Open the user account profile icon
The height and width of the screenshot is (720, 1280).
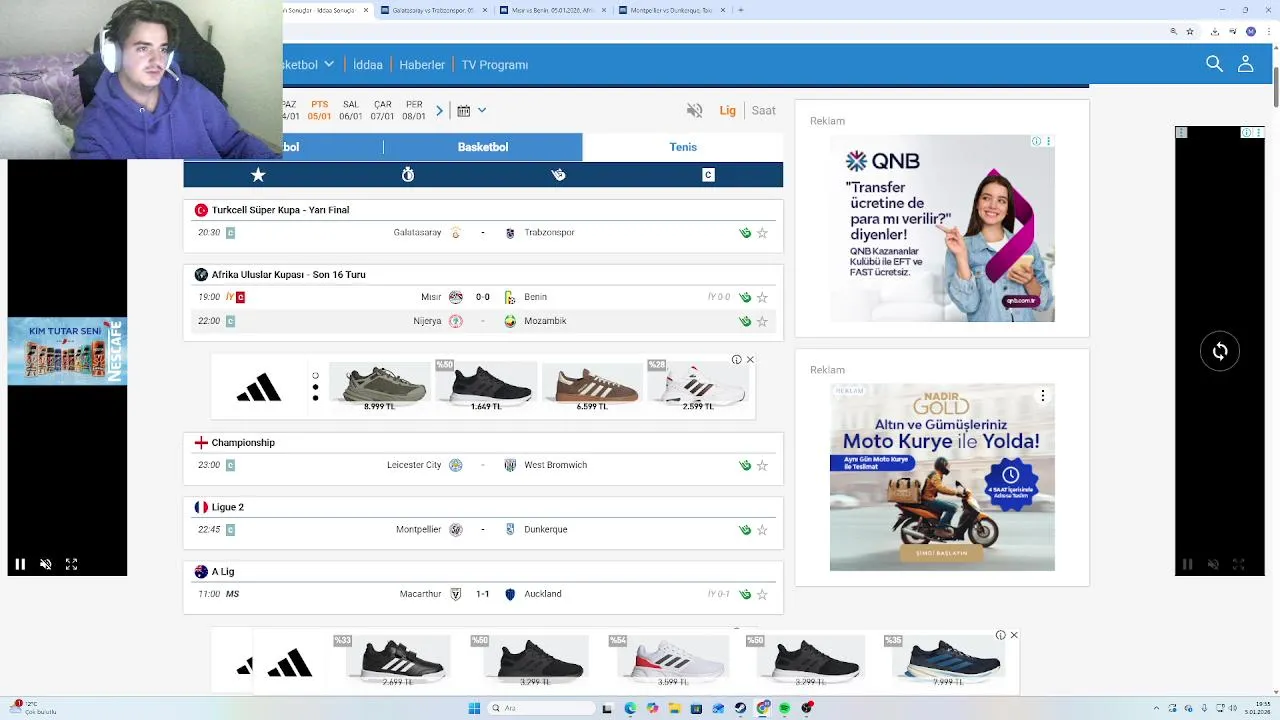click(x=1245, y=64)
